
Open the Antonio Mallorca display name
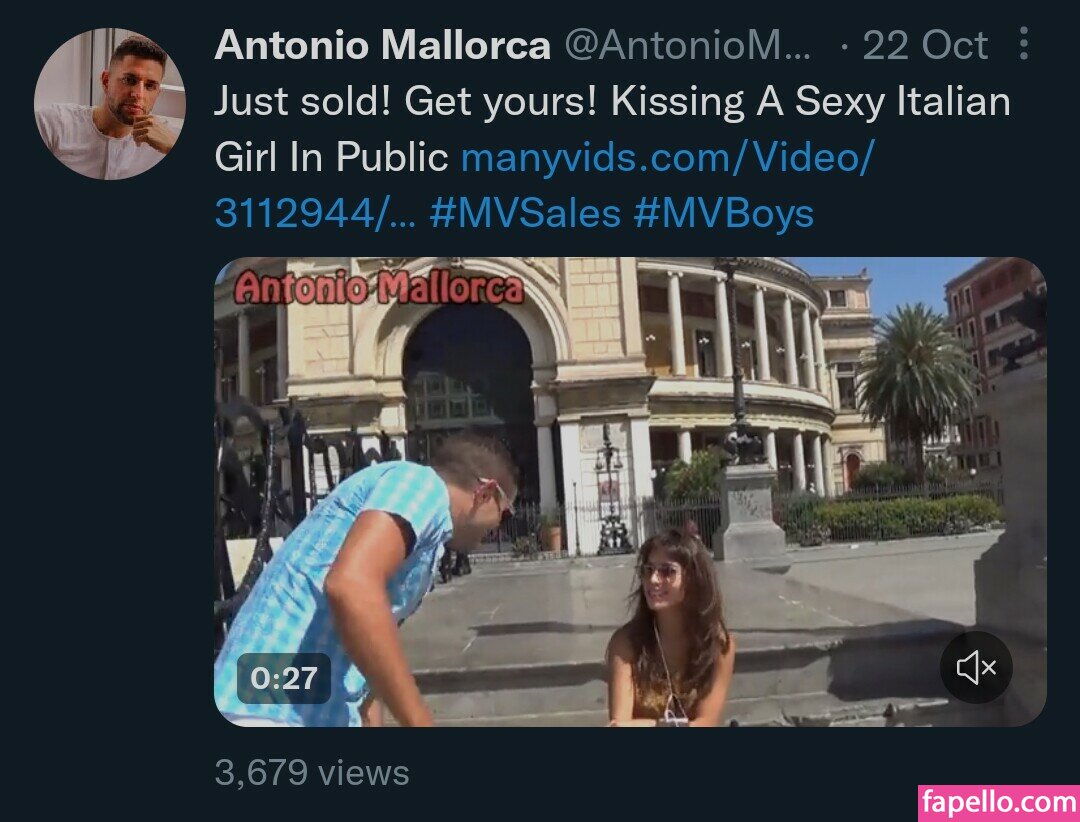(x=382, y=45)
